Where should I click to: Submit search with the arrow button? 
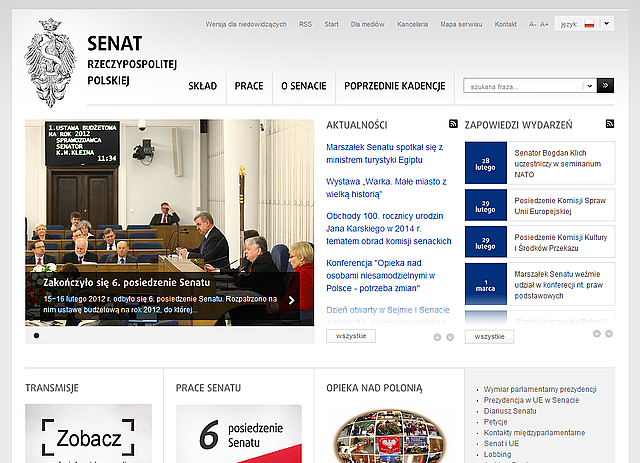coord(605,86)
